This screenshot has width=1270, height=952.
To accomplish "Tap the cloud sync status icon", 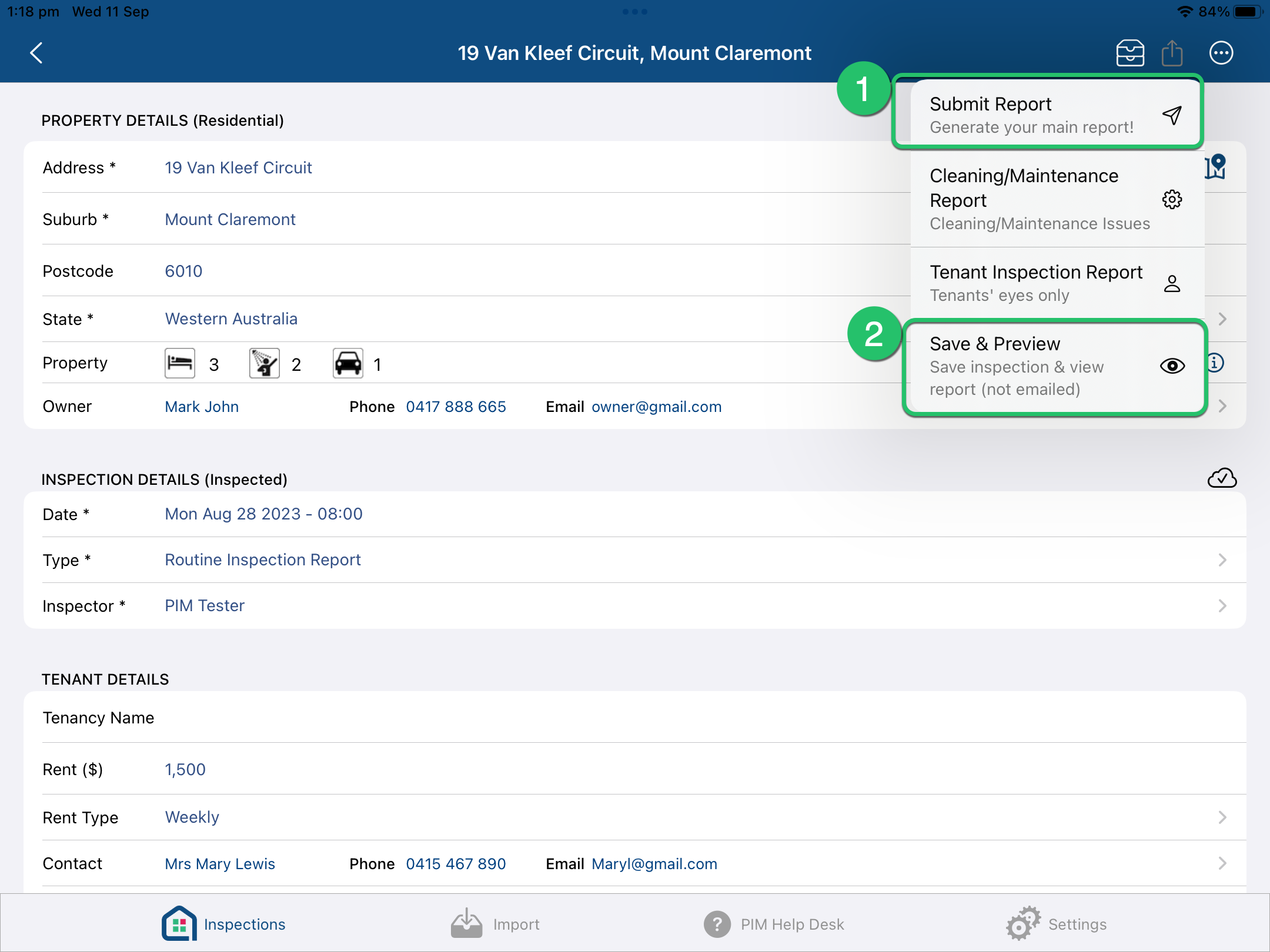I will 1222,478.
